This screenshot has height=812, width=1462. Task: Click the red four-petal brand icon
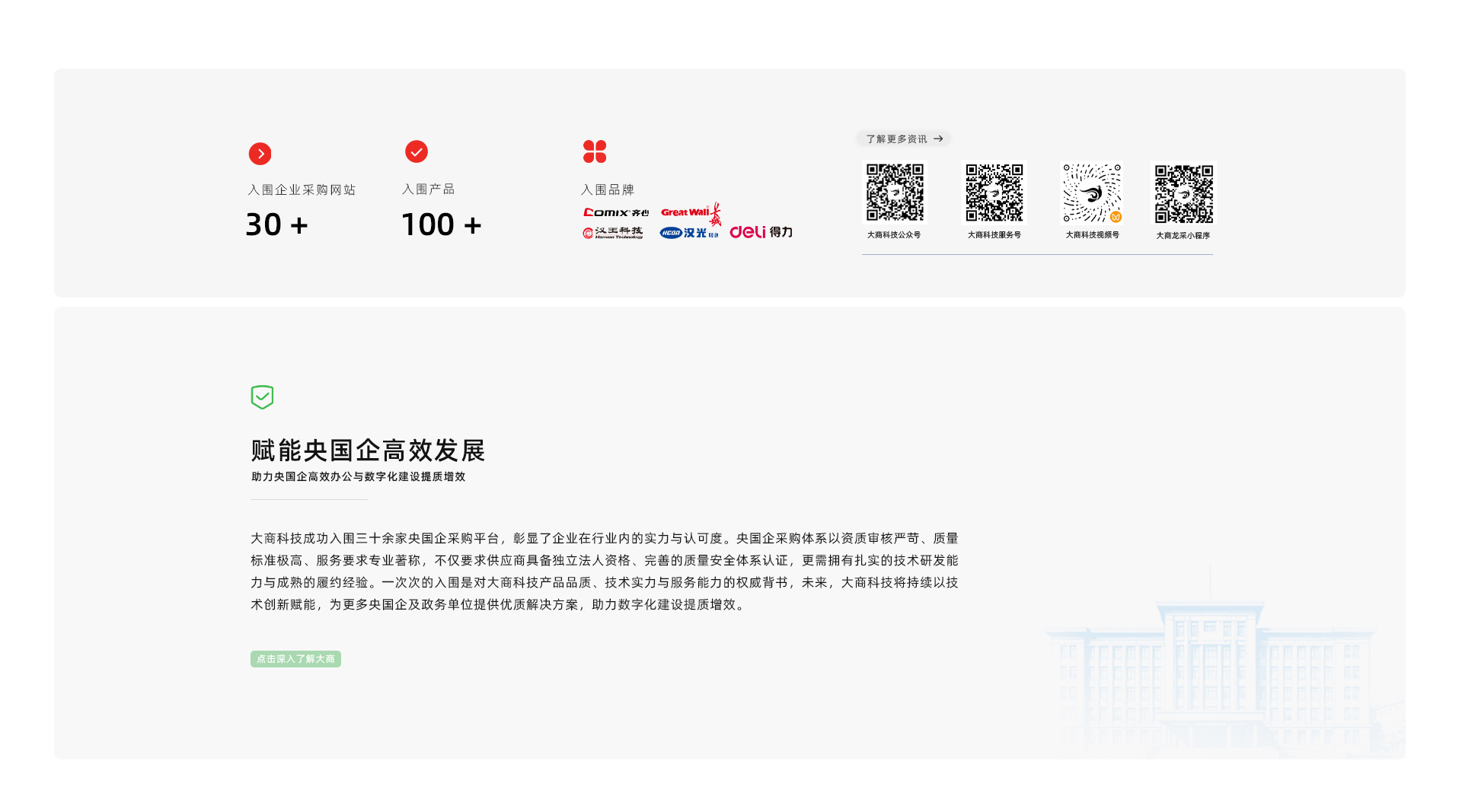pos(594,151)
